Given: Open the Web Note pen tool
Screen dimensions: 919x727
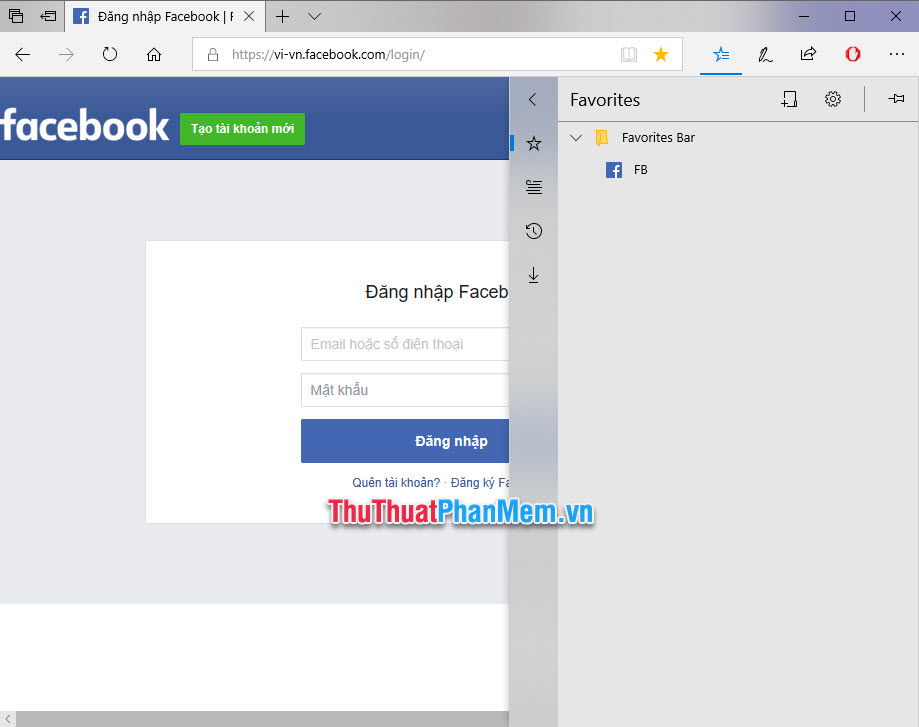Looking at the screenshot, I should (x=764, y=54).
